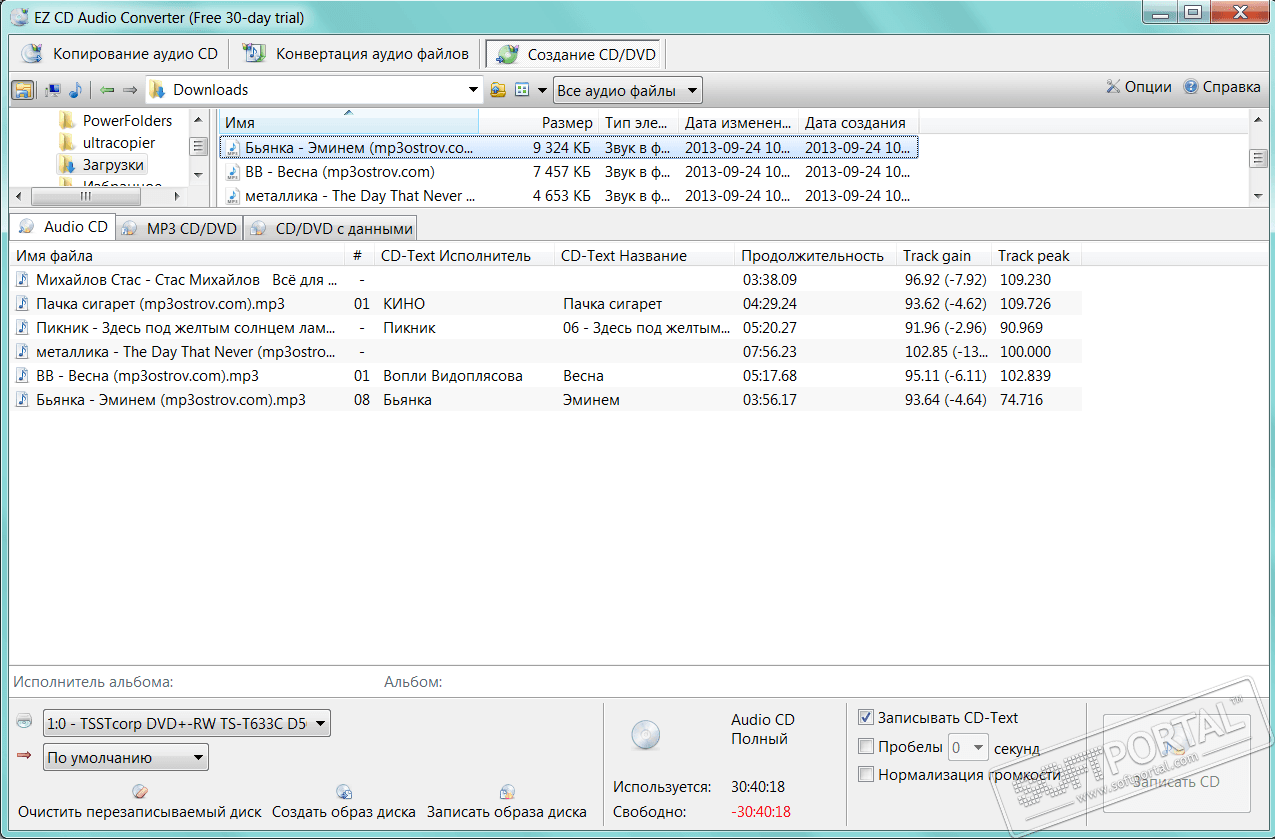Expand the view mode dropdown arrow
Viewport: 1275px width, 839px height.
click(x=542, y=90)
